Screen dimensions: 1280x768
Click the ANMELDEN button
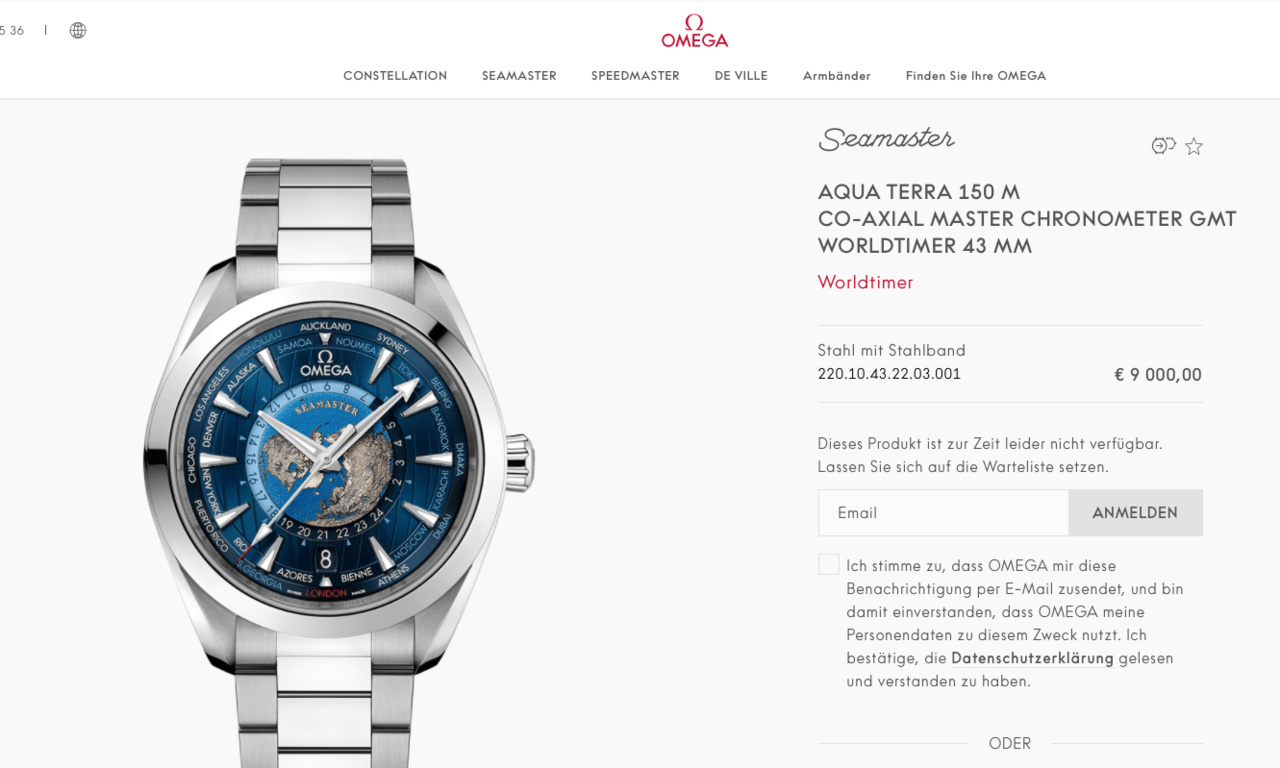[1135, 513]
